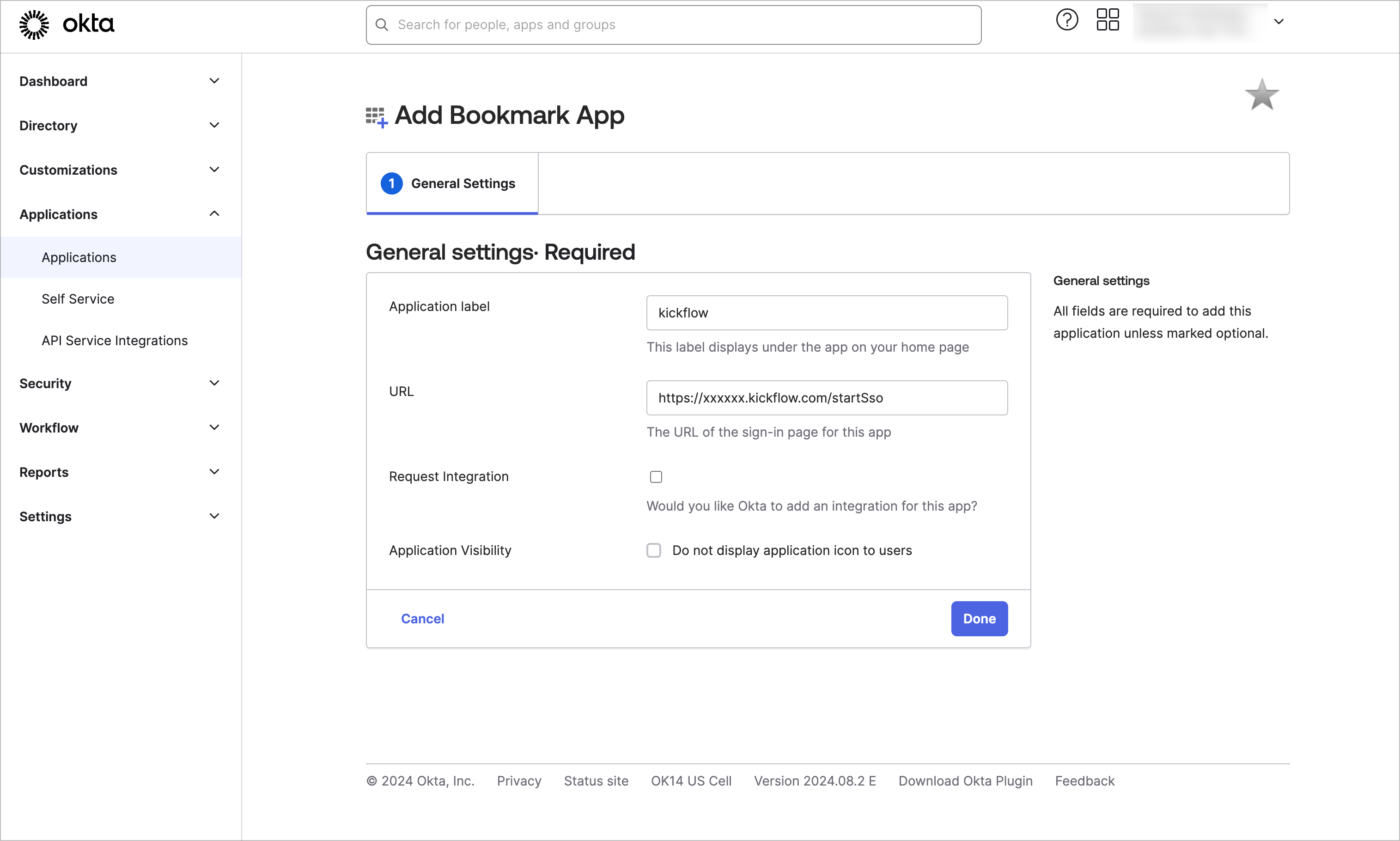Screen dimensions: 1400x841
Task: Click the Add Bookmark App grid icon
Action: (377, 117)
